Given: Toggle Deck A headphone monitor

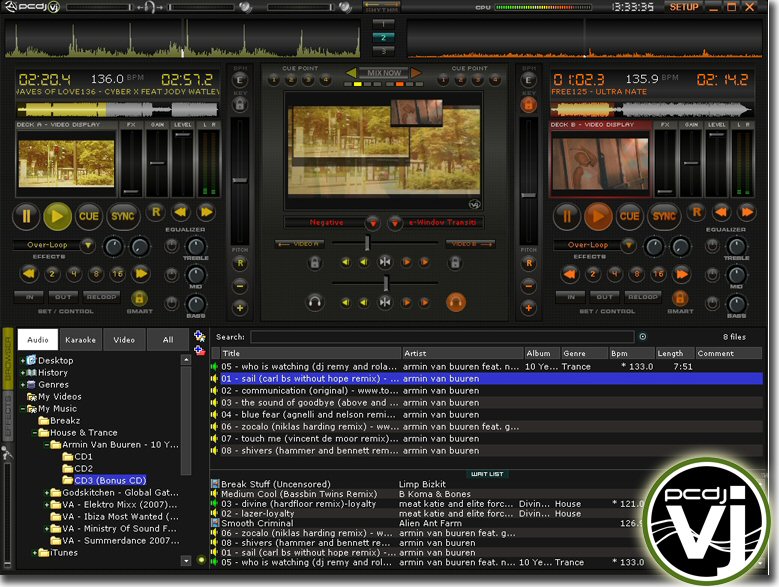Looking at the screenshot, I should coord(314,302).
